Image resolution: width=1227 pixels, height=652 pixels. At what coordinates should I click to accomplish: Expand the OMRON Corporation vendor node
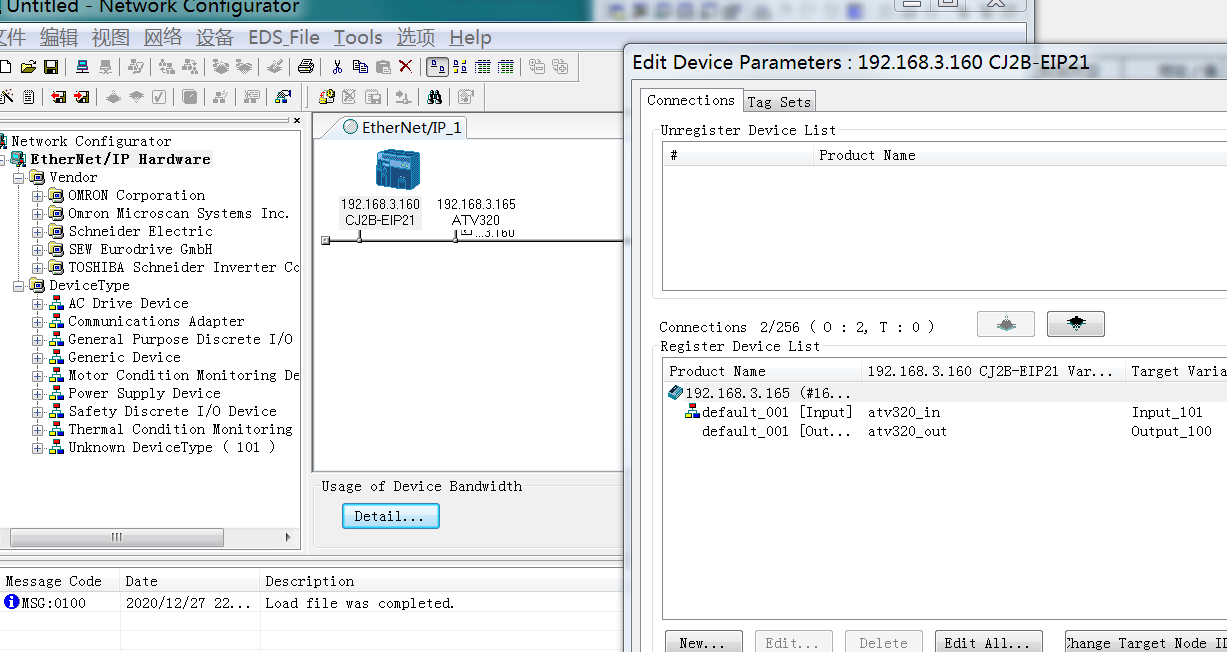tap(38, 196)
